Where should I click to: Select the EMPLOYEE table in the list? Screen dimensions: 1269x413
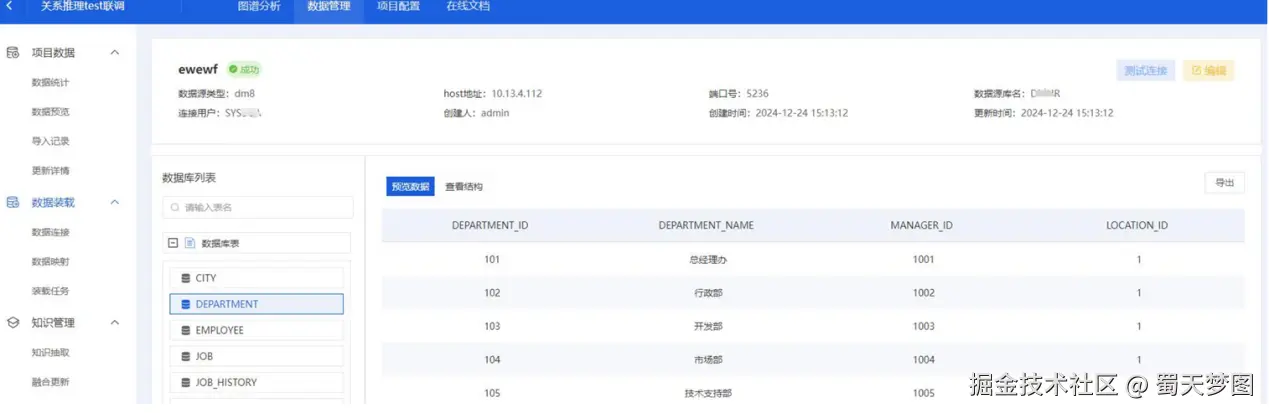(257, 330)
